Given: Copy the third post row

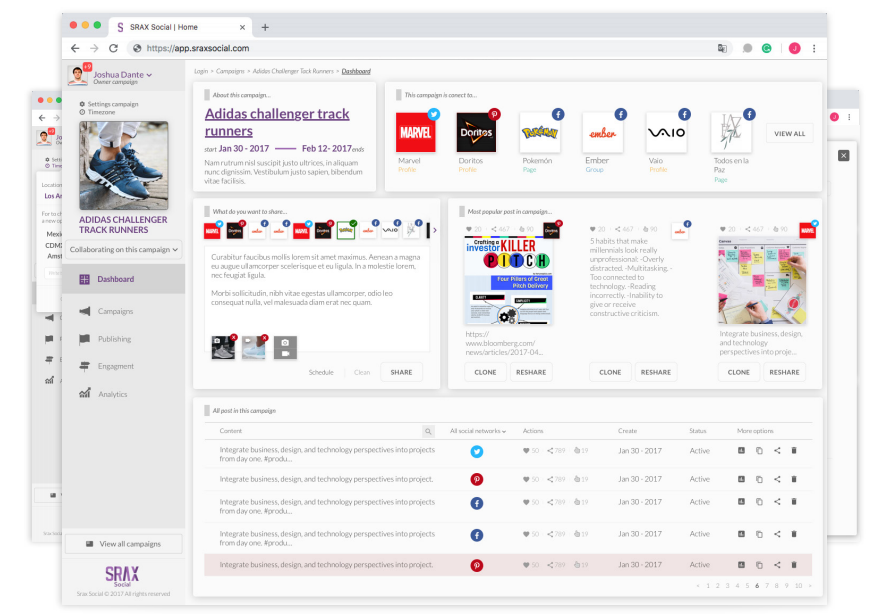Looking at the screenshot, I should 759,502.
